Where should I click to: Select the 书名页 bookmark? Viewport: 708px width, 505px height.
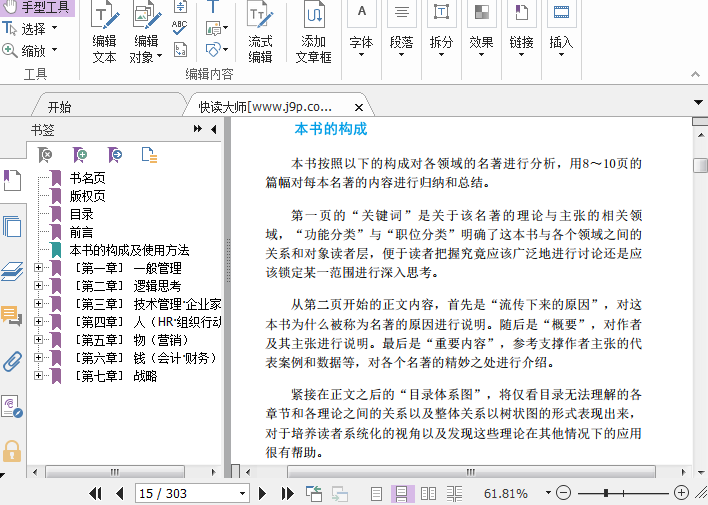pos(87,178)
